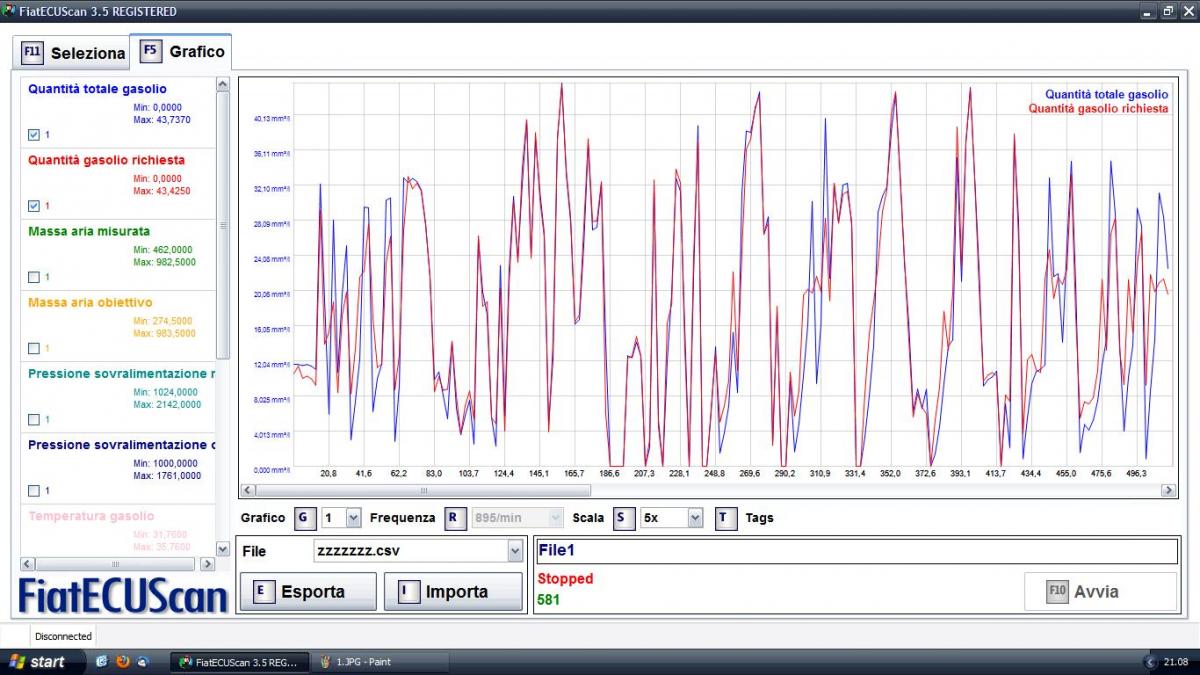
Task: Click the parameter list left scroll arrow
Action: click(x=27, y=563)
